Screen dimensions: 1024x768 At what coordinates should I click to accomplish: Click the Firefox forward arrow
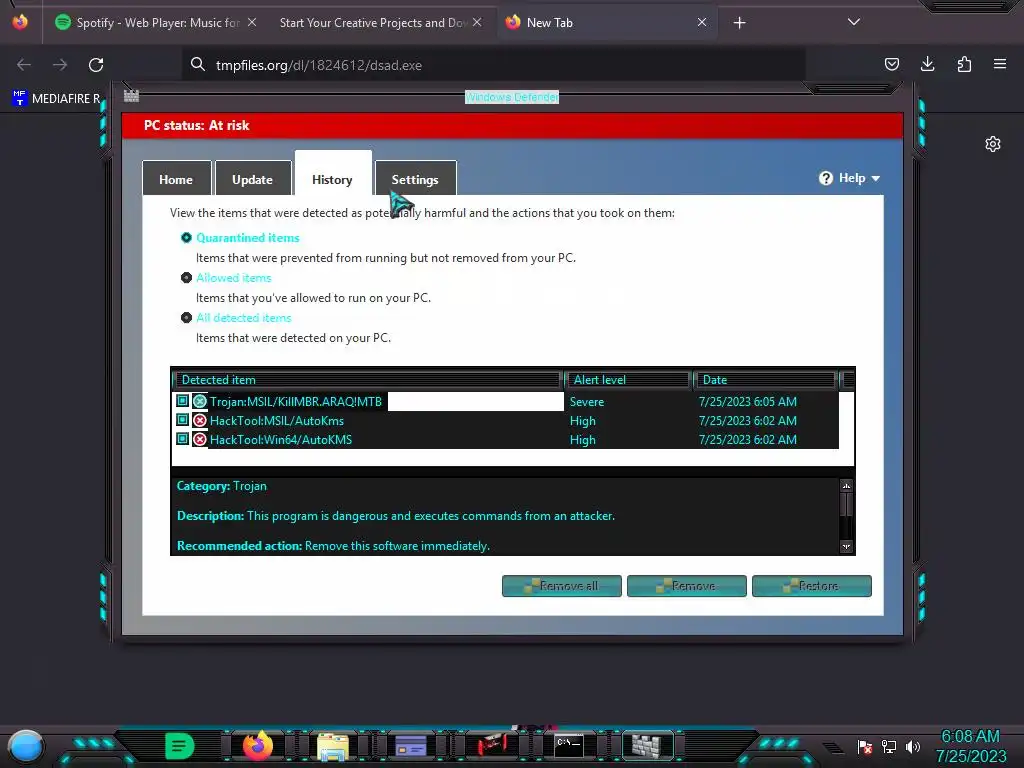click(60, 65)
